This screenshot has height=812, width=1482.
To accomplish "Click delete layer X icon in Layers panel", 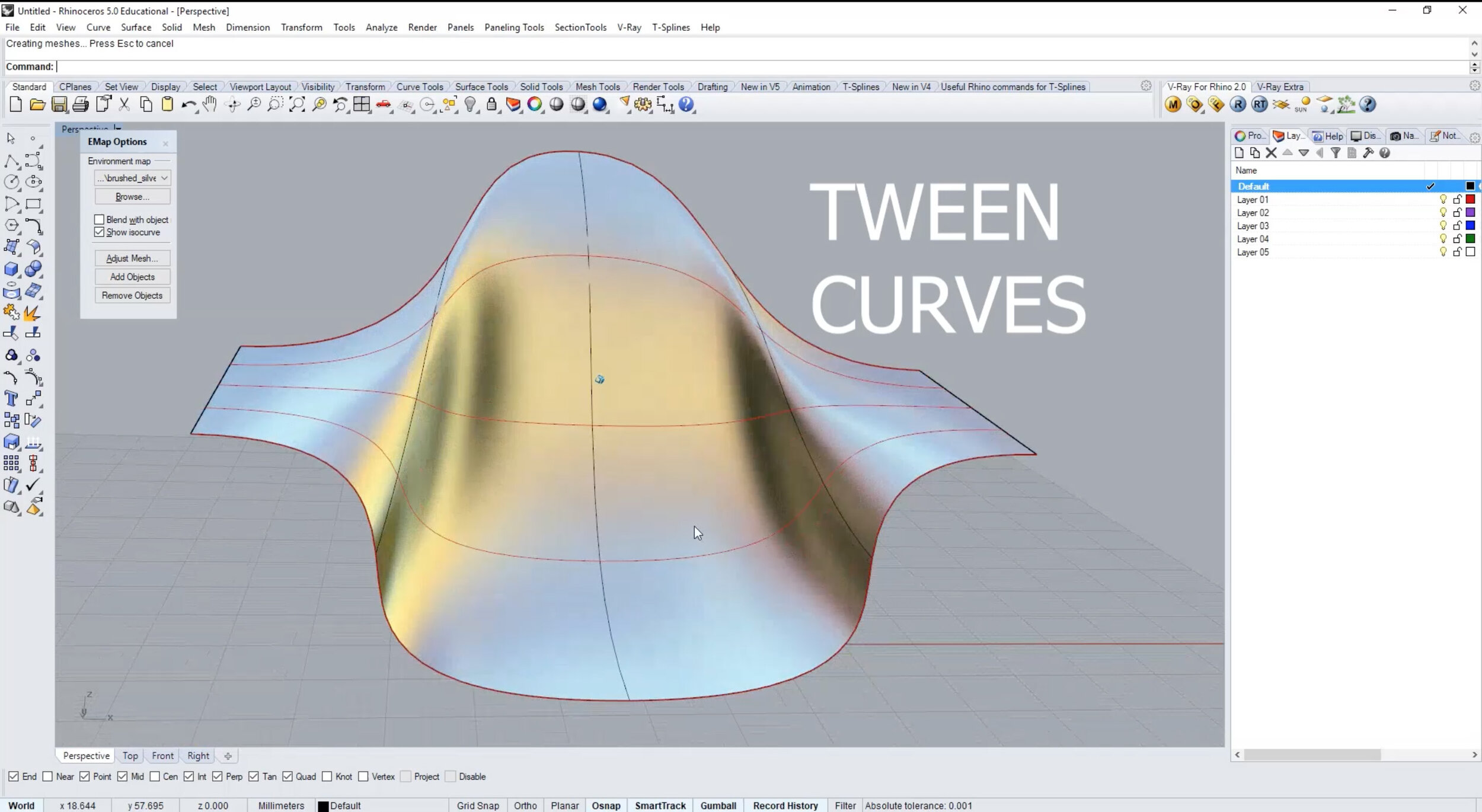I will click(1271, 153).
